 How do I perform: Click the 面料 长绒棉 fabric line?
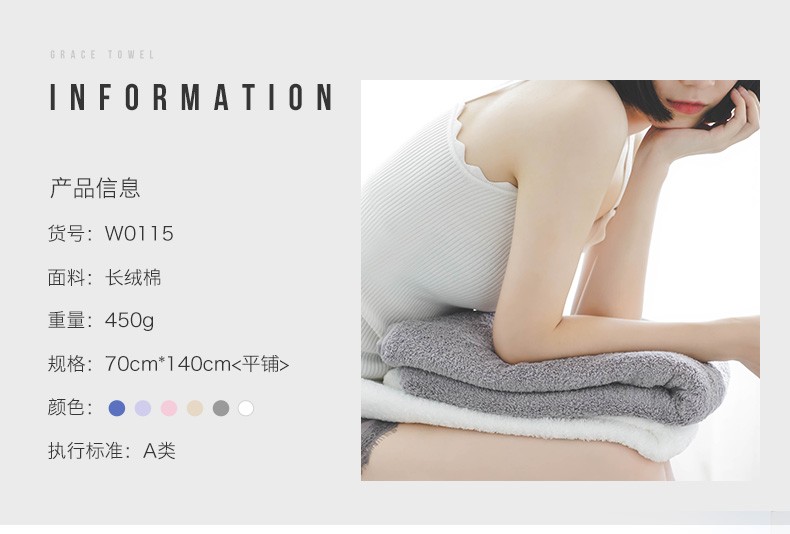(105, 278)
